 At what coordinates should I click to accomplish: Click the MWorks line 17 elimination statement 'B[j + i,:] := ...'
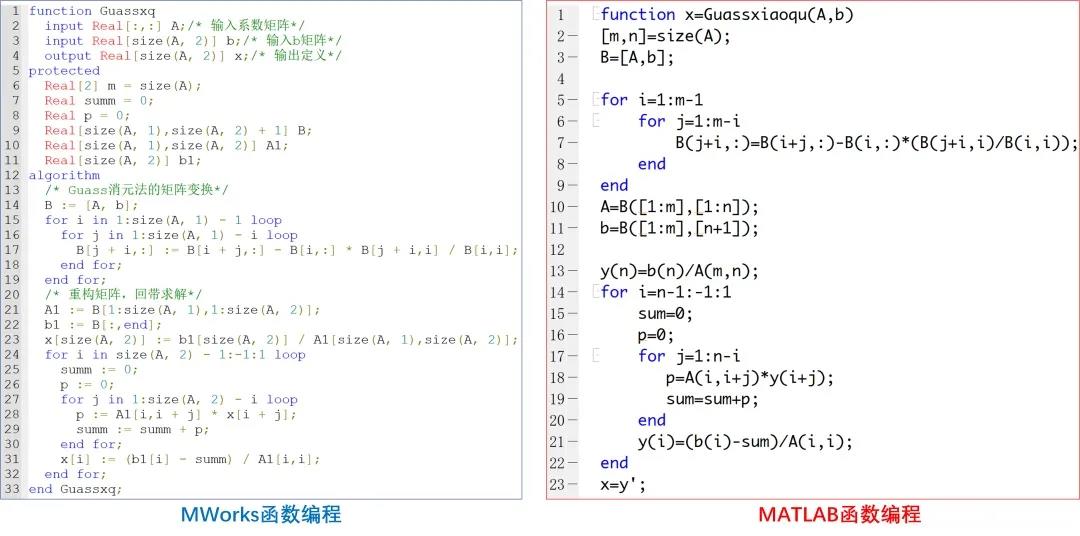pyautogui.click(x=297, y=250)
